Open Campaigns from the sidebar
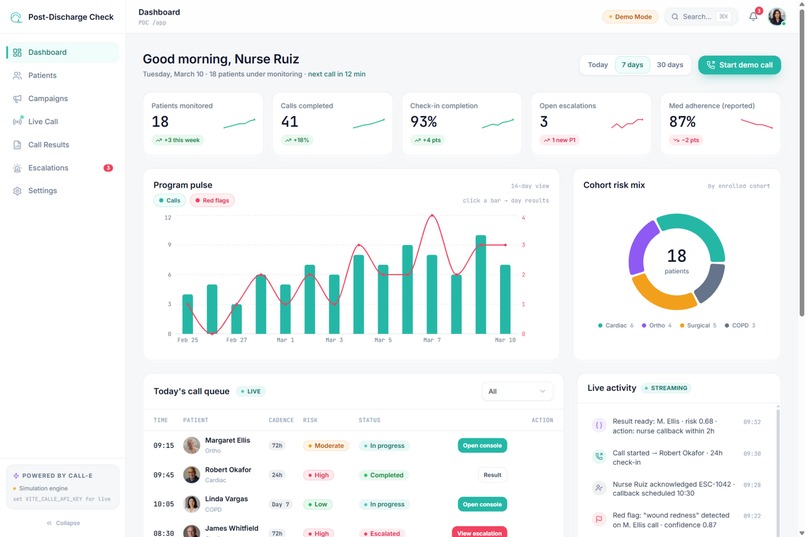 point(63,99)
